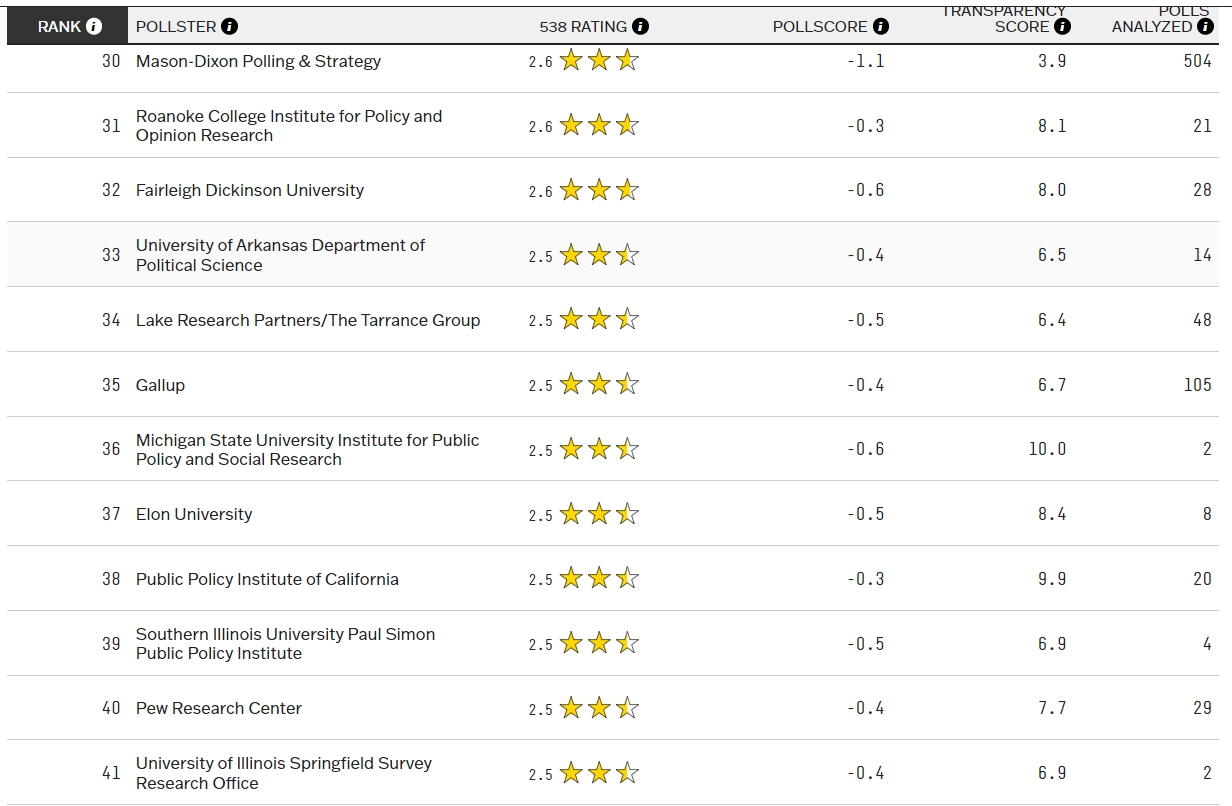Click the info icon next to RANK
Image resolution: width=1232 pixels, height=806 pixels.
pos(94,27)
